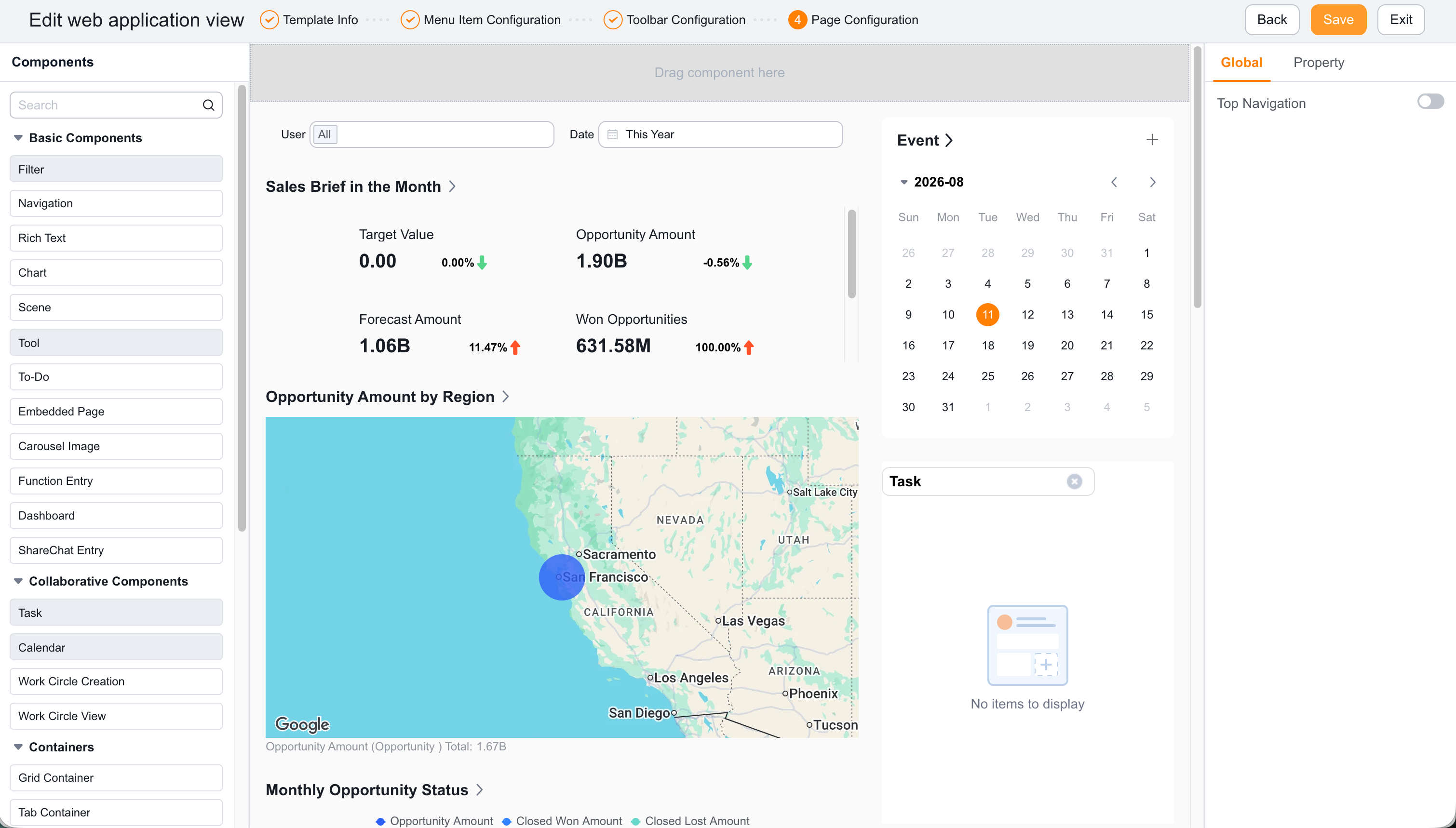Go to next month in Event calendar
This screenshot has height=828, width=1456.
[x=1153, y=182]
